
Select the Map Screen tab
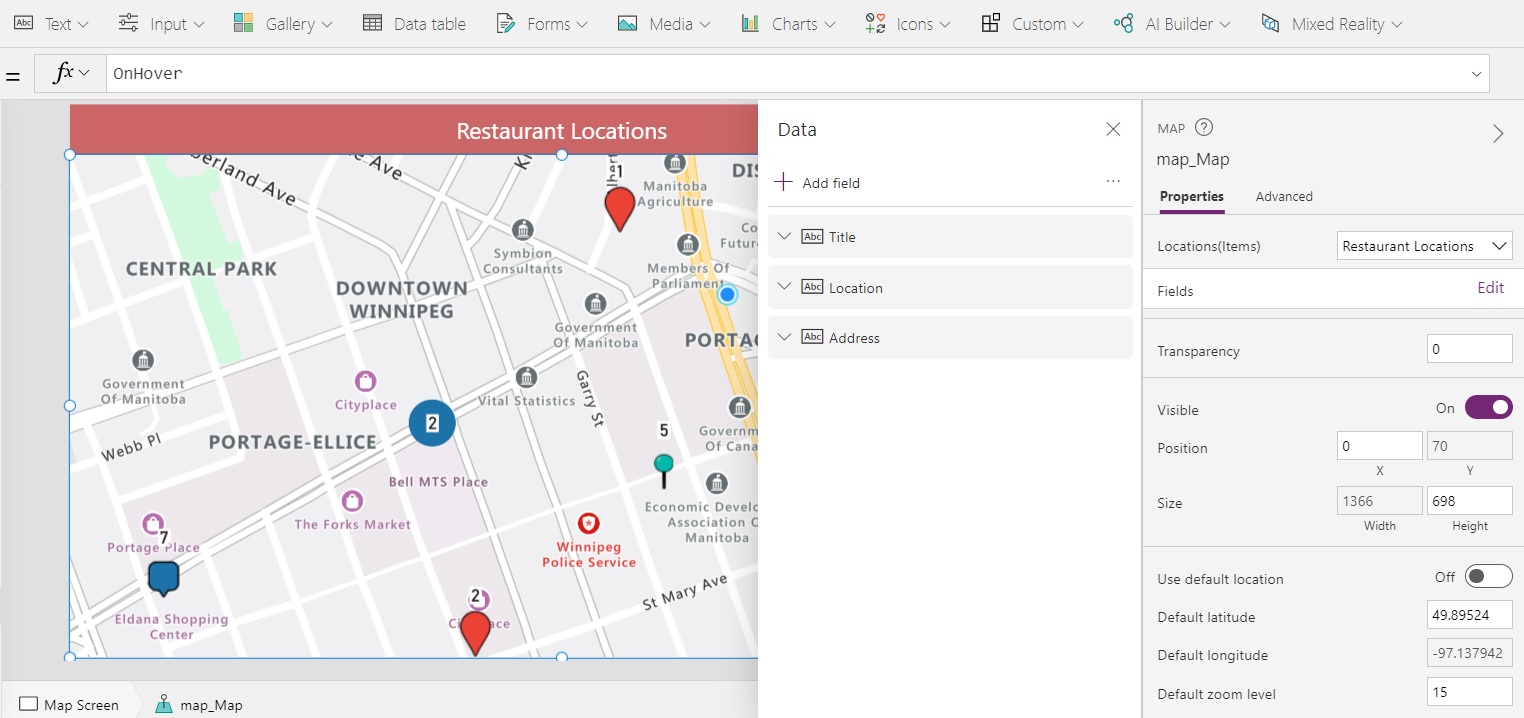(70, 704)
